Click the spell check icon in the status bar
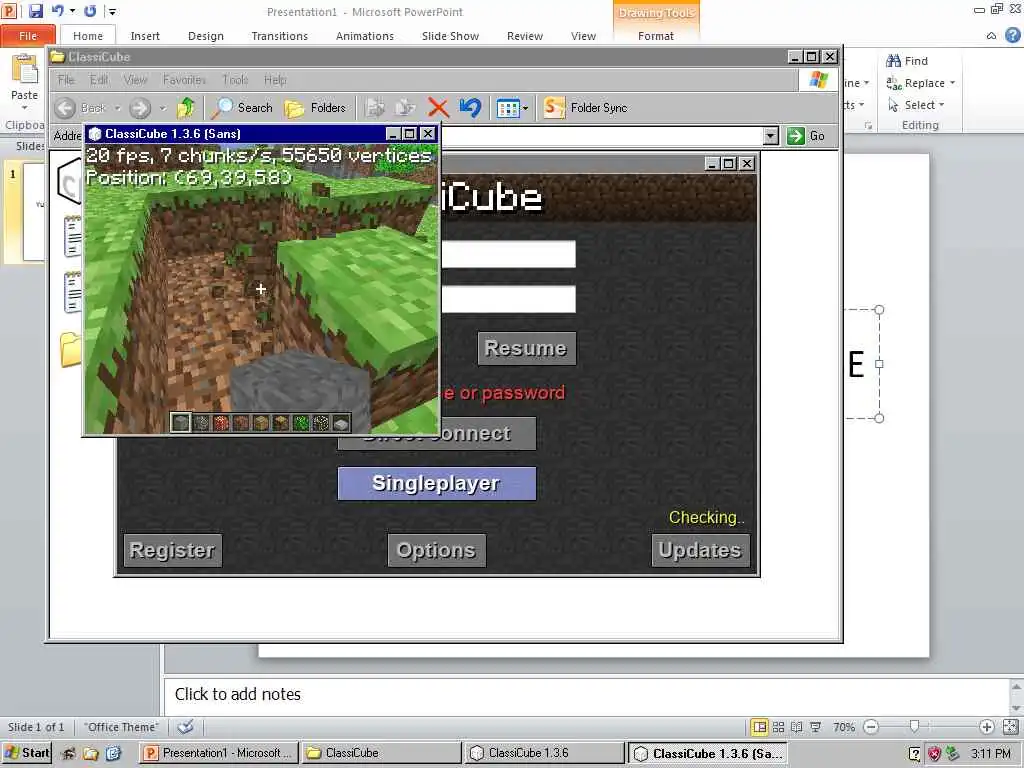The height and width of the screenshot is (768, 1024). (x=185, y=727)
